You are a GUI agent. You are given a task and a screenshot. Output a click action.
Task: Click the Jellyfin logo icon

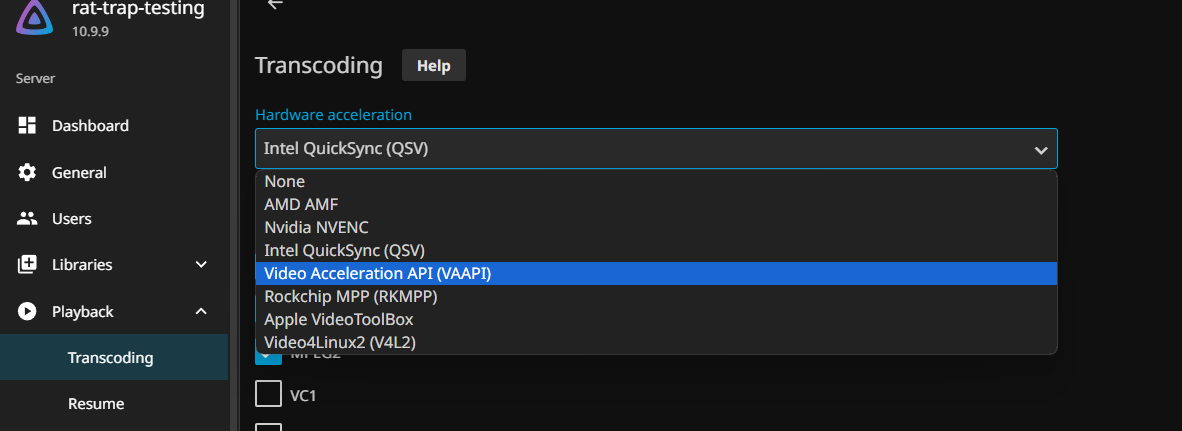pyautogui.click(x=35, y=17)
